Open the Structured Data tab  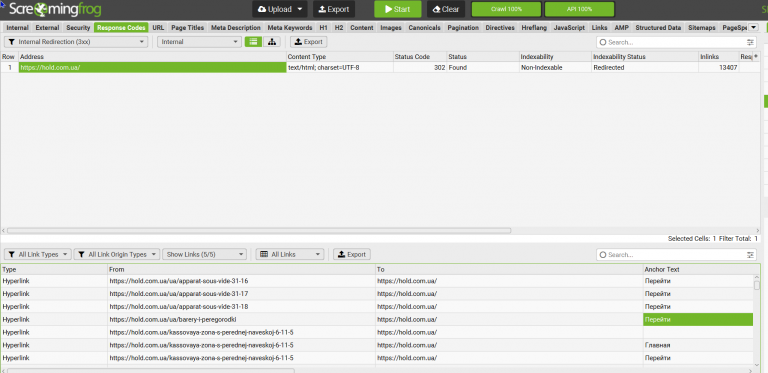(x=658, y=28)
